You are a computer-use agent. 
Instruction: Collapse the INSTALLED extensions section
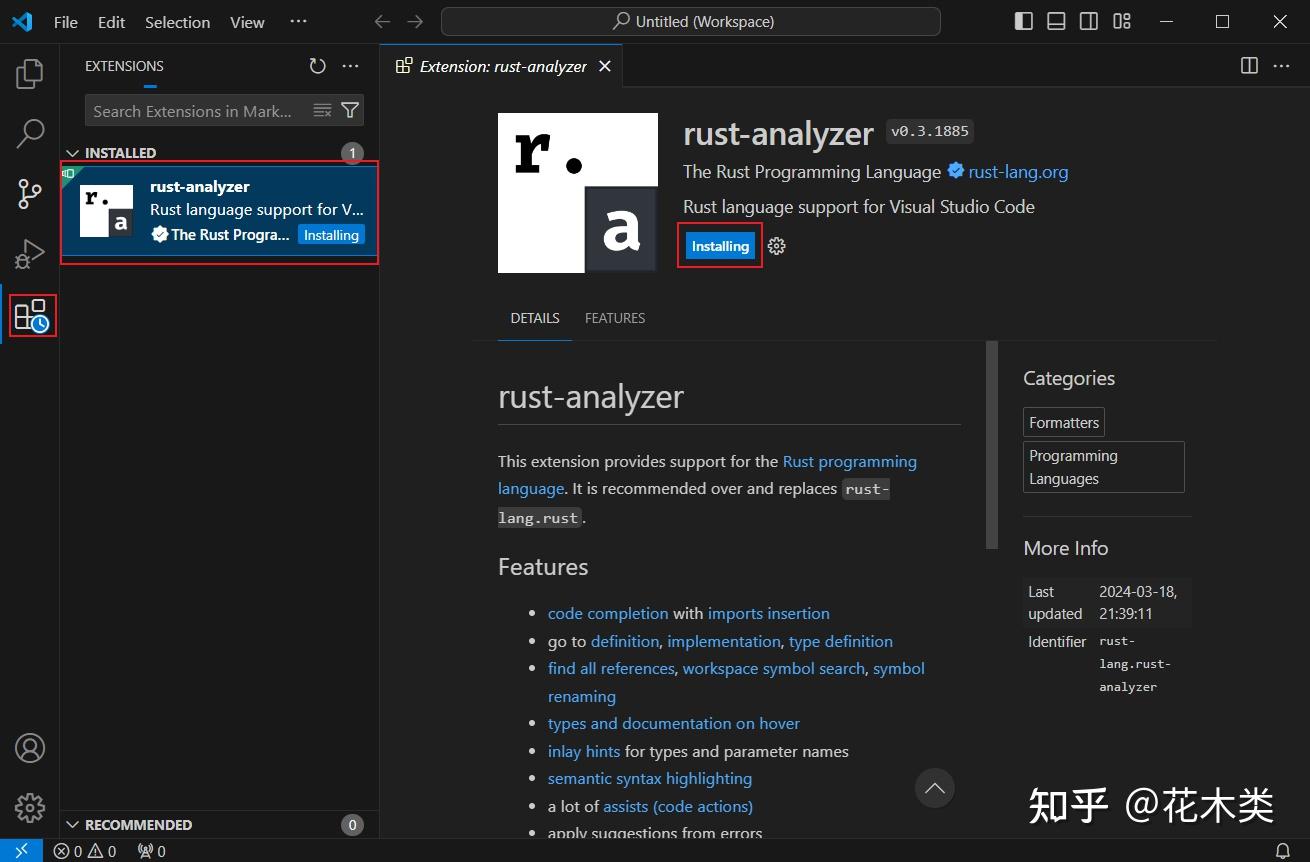72,152
